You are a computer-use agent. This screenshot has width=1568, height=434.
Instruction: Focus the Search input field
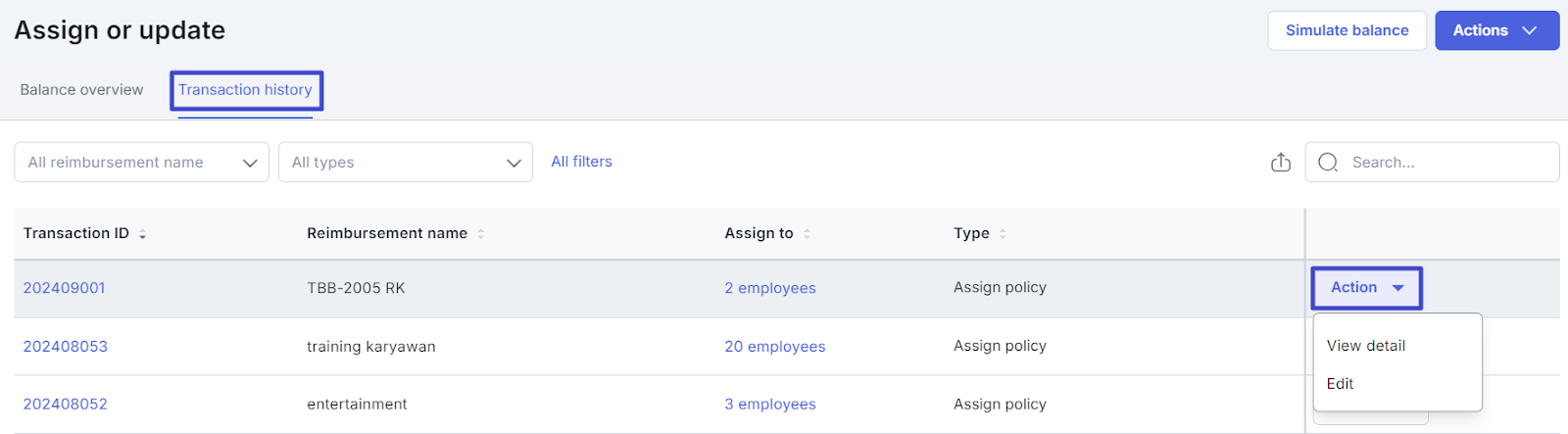(x=1432, y=163)
